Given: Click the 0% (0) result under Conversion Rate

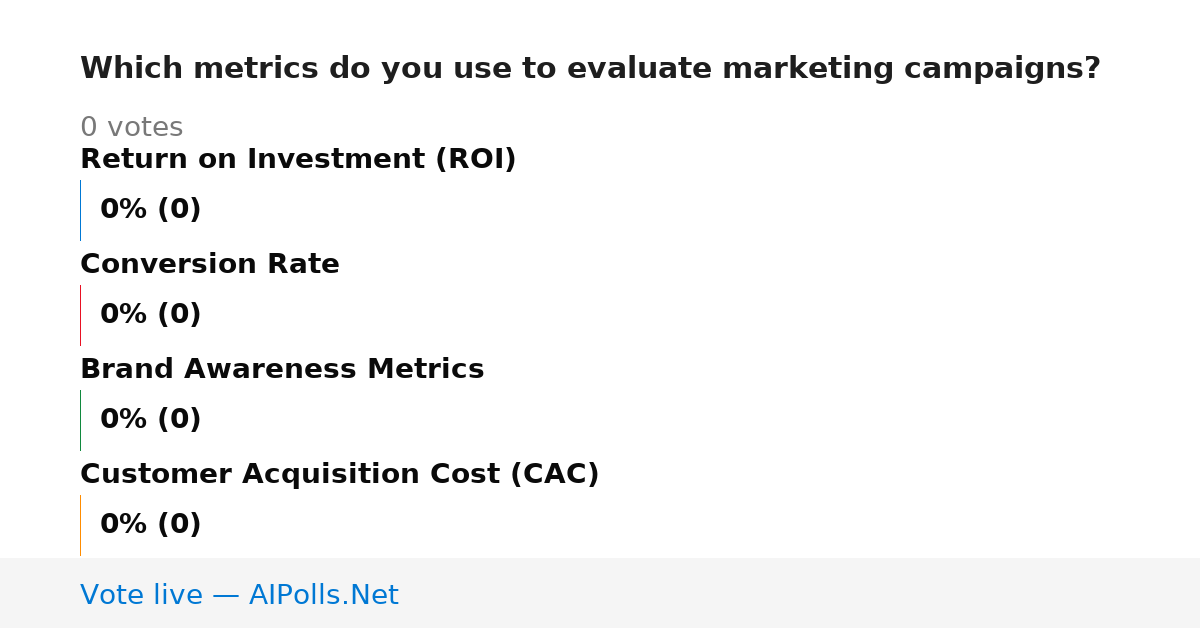Looking at the screenshot, I should click(151, 315).
